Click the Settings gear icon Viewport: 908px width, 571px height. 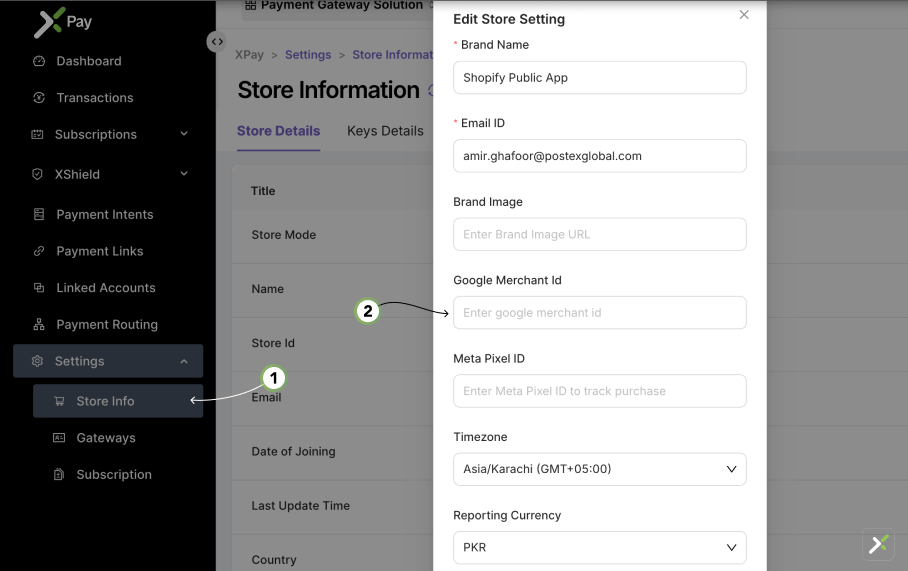click(37, 361)
